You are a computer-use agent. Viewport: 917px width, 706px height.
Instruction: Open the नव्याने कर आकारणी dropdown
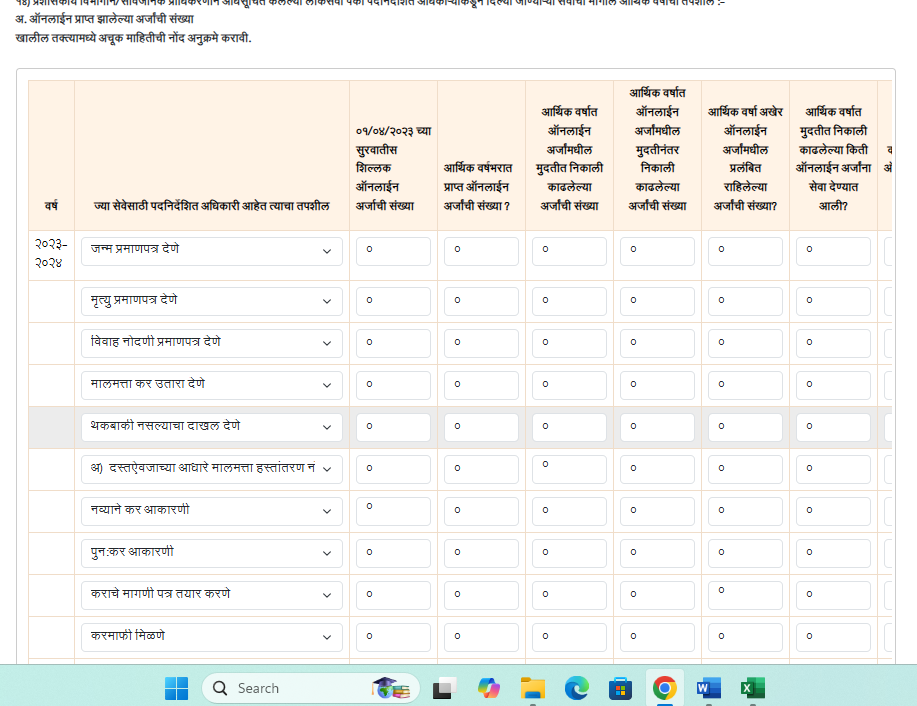(212, 511)
